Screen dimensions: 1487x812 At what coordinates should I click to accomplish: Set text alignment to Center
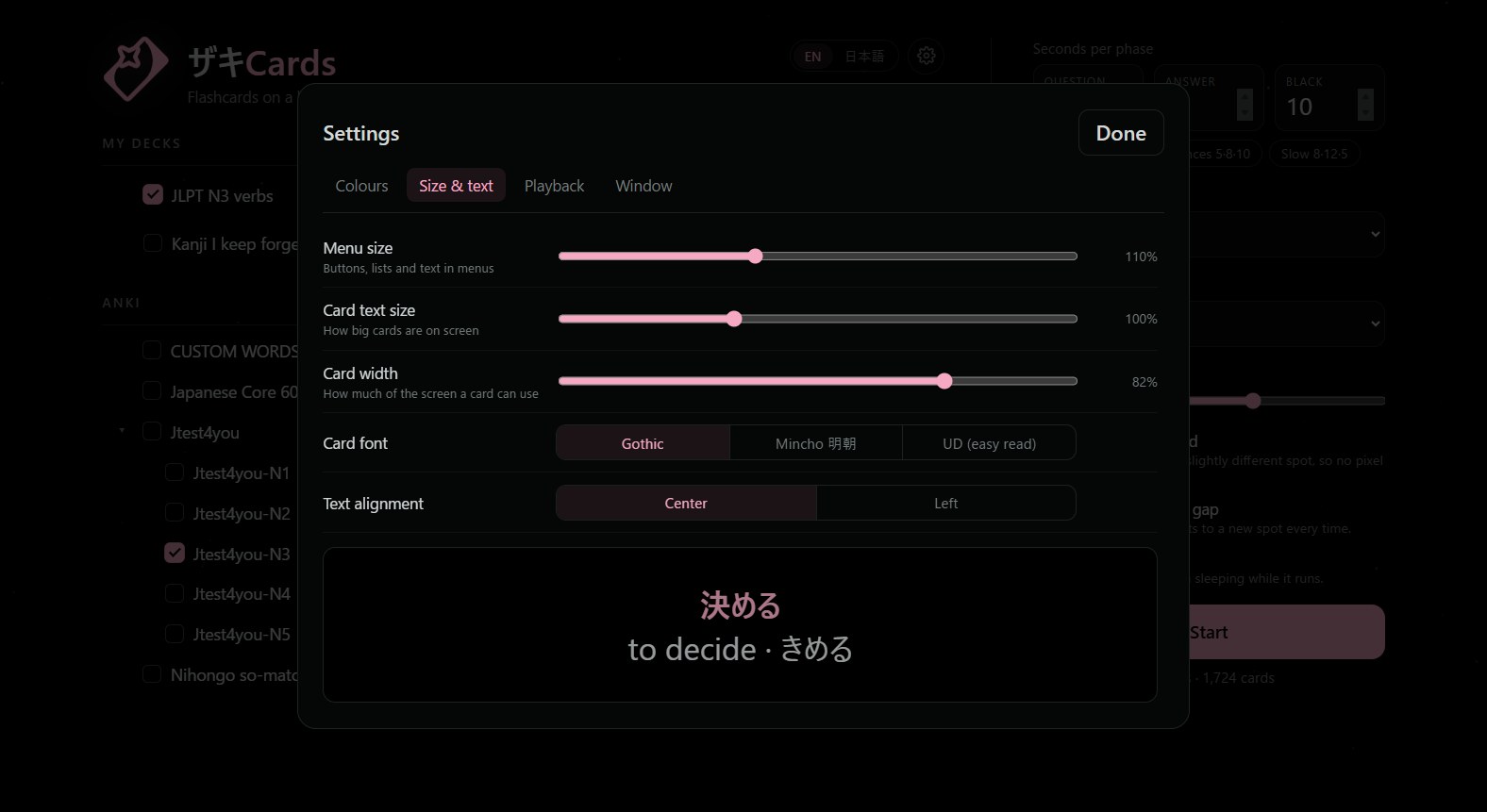point(686,504)
